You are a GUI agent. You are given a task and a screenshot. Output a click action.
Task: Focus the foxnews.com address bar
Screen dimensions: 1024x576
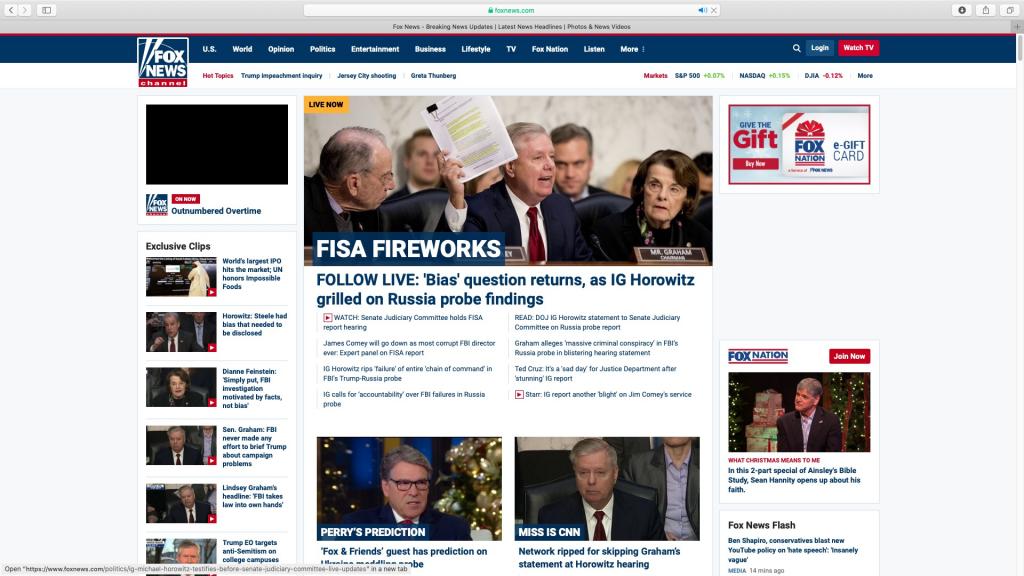click(511, 10)
